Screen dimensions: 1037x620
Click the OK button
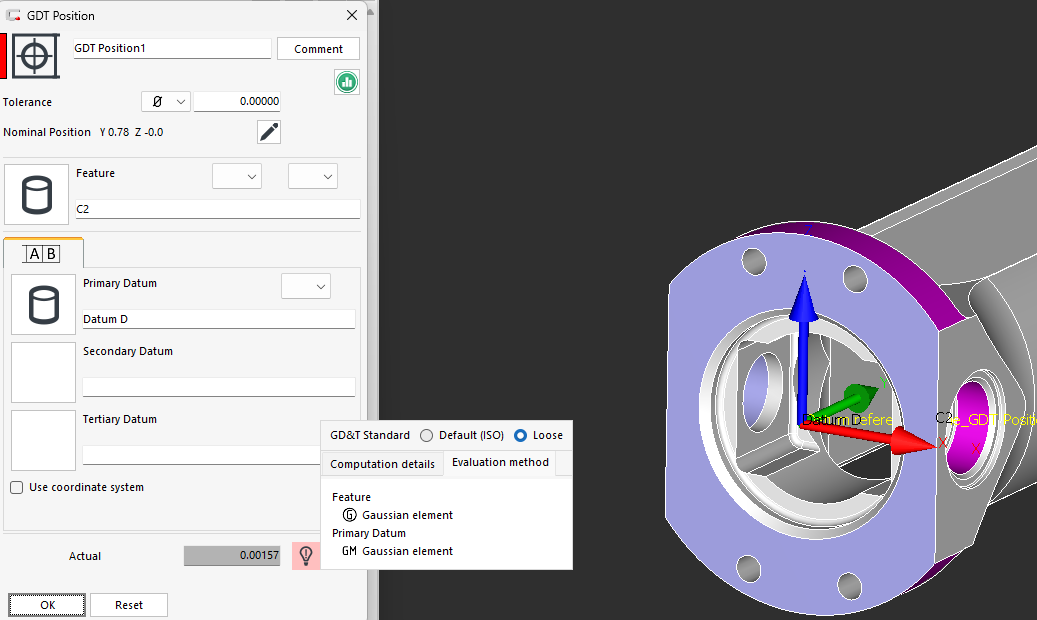pyautogui.click(x=47, y=605)
